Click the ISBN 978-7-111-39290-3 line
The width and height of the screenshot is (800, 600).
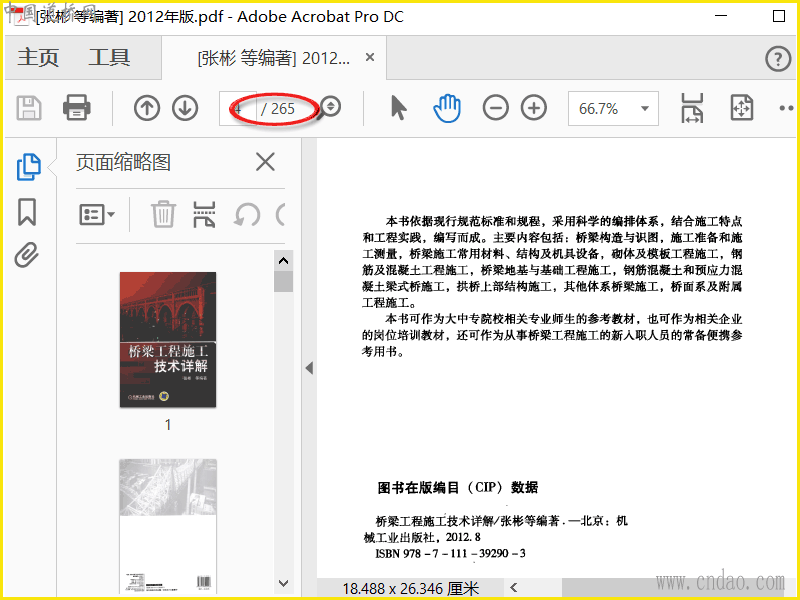(x=451, y=553)
